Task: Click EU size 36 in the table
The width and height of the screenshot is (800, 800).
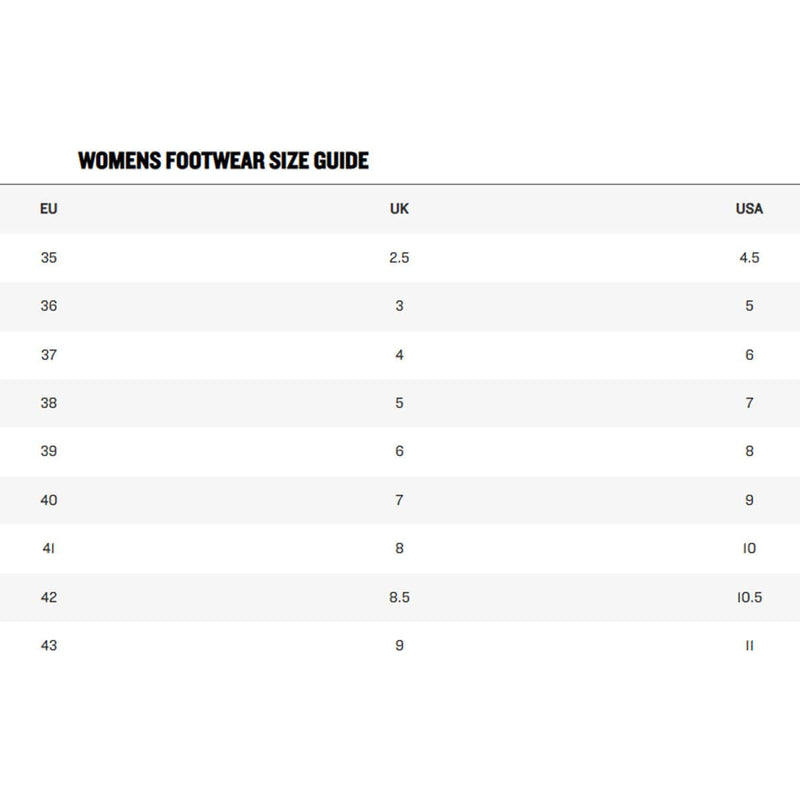Action: (49, 306)
